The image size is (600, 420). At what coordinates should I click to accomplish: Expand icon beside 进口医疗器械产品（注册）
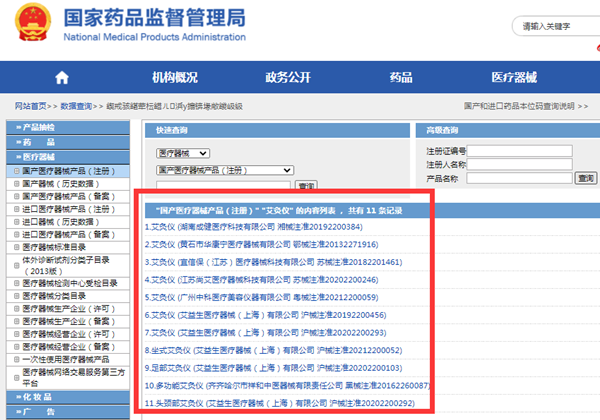pyautogui.click(x=16, y=209)
